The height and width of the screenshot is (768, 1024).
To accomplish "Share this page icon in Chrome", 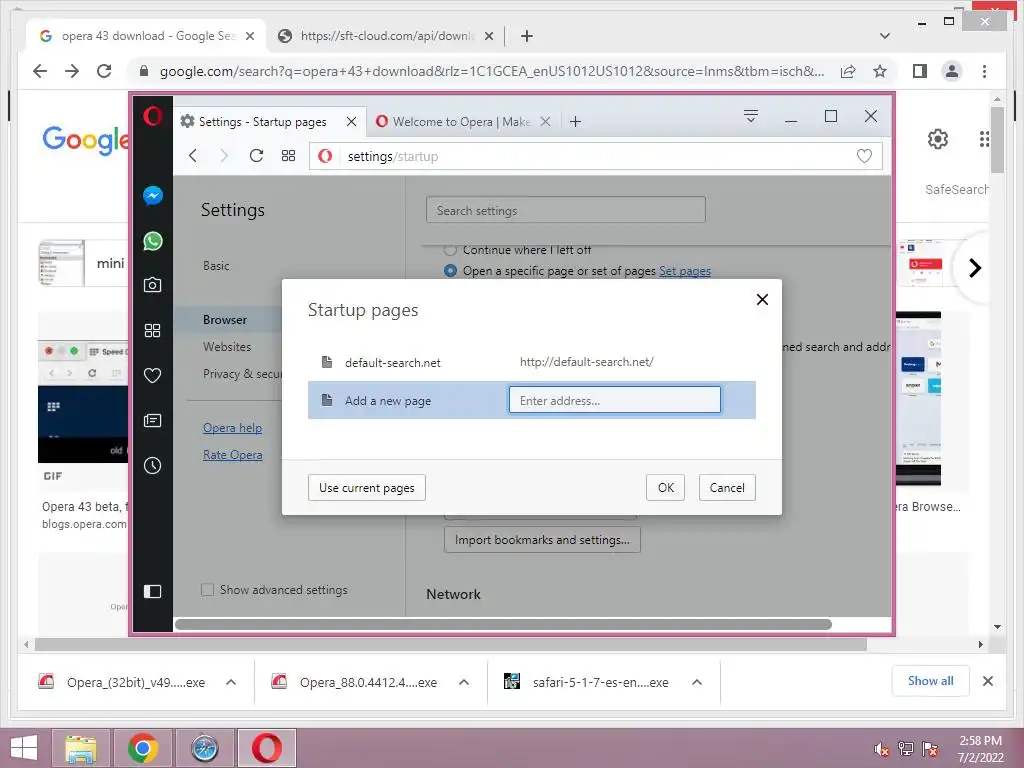I will tap(848, 71).
